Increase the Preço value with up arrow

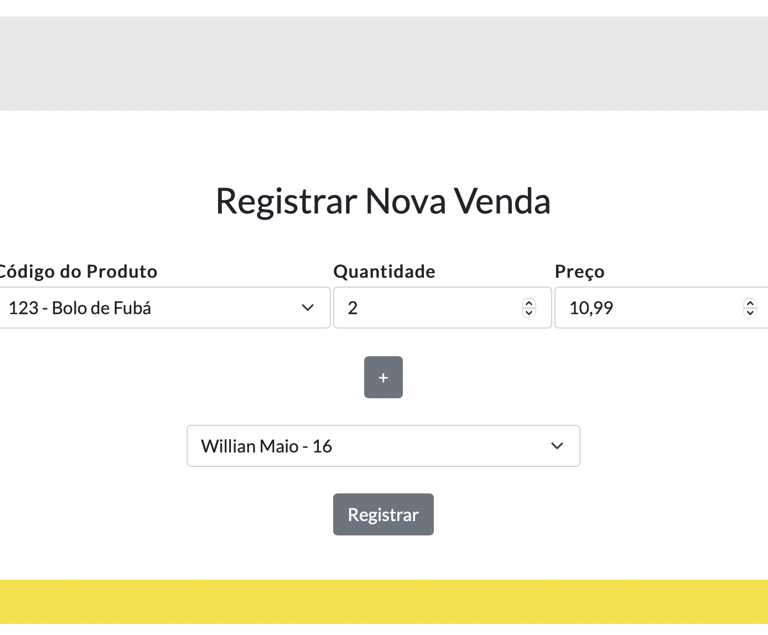pyautogui.click(x=750, y=303)
